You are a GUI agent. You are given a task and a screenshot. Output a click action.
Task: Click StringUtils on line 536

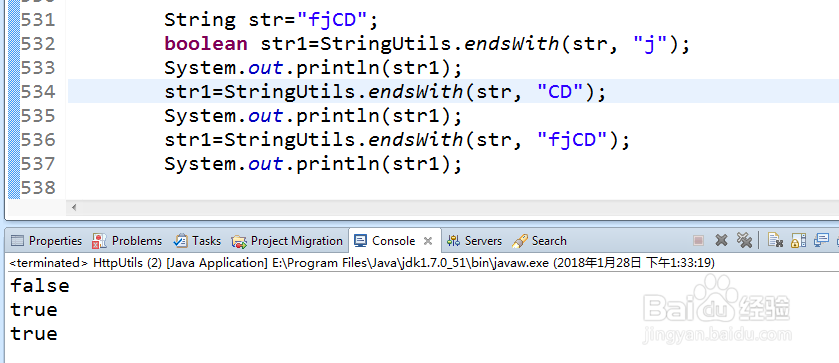pyautogui.click(x=290, y=140)
